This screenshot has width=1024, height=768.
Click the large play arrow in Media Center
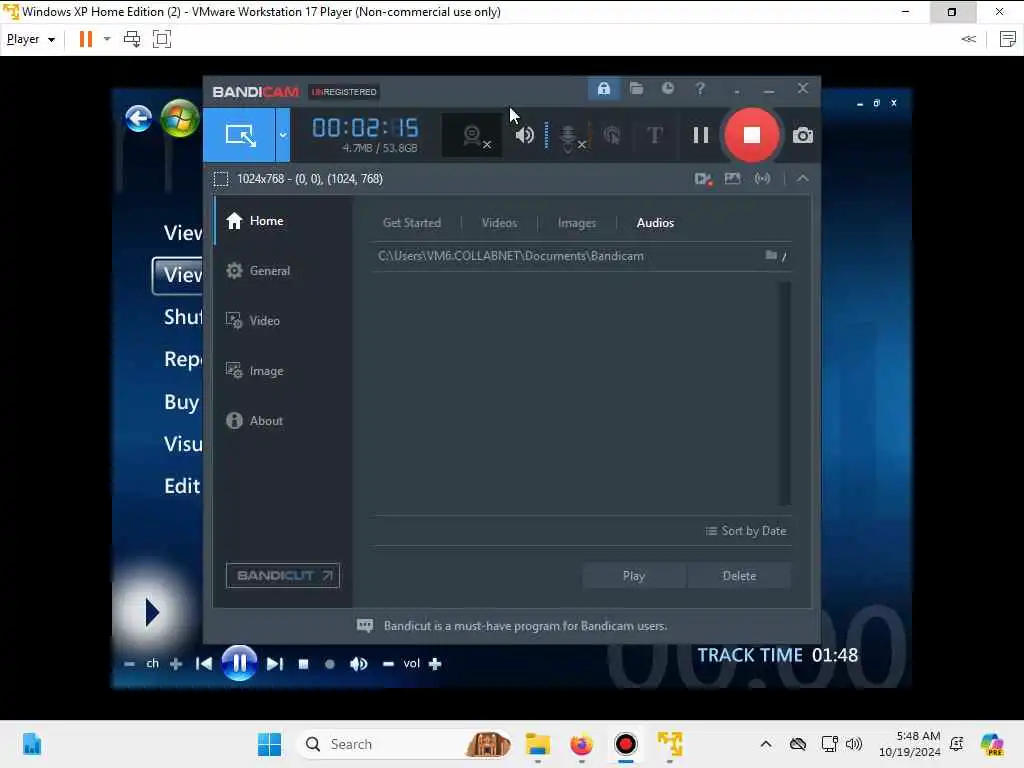(x=152, y=612)
